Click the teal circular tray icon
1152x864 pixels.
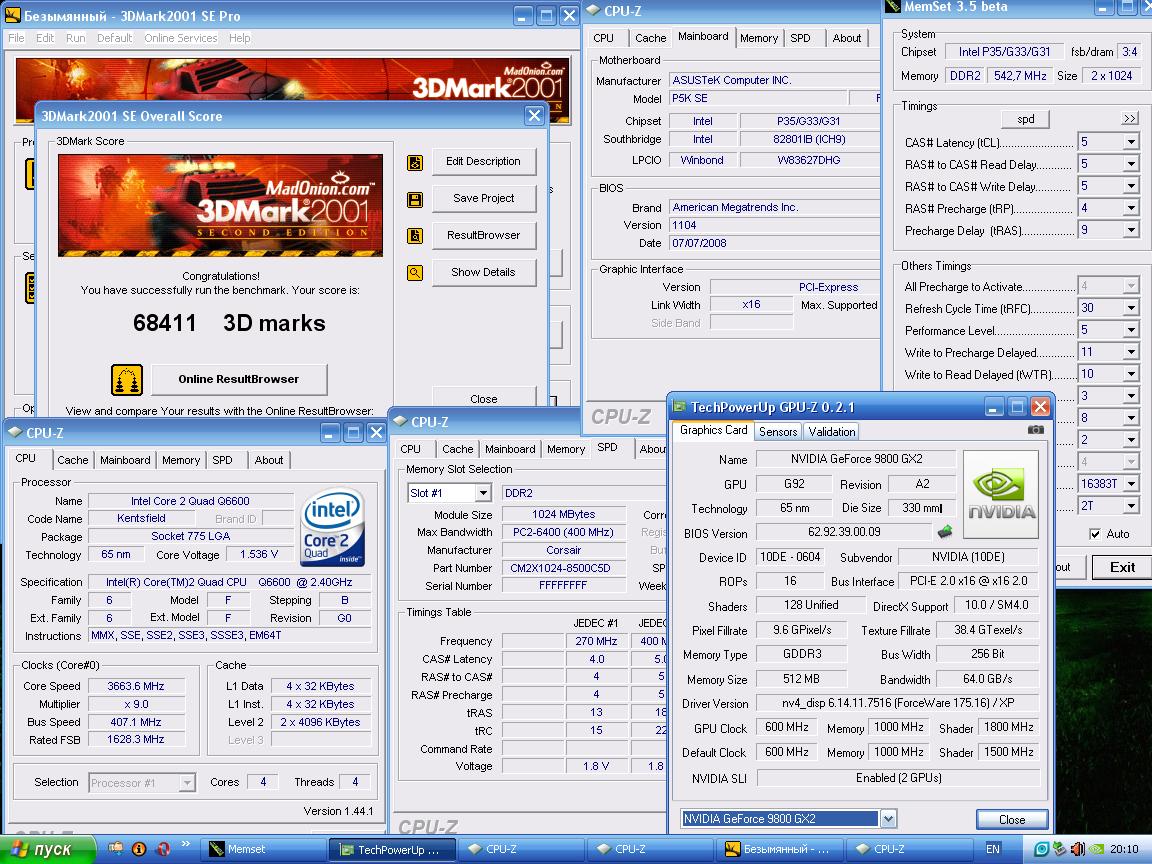(1041, 849)
